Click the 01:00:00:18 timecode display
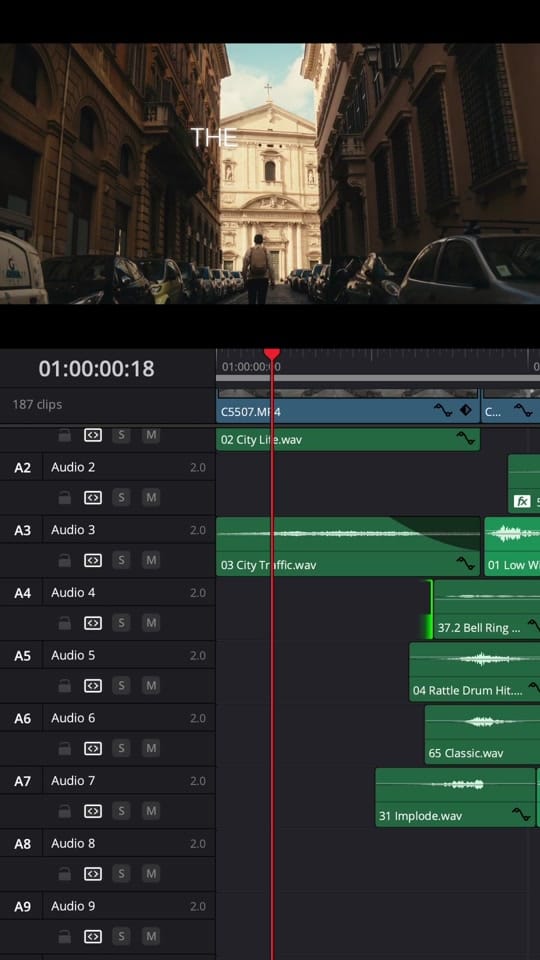 (x=96, y=369)
